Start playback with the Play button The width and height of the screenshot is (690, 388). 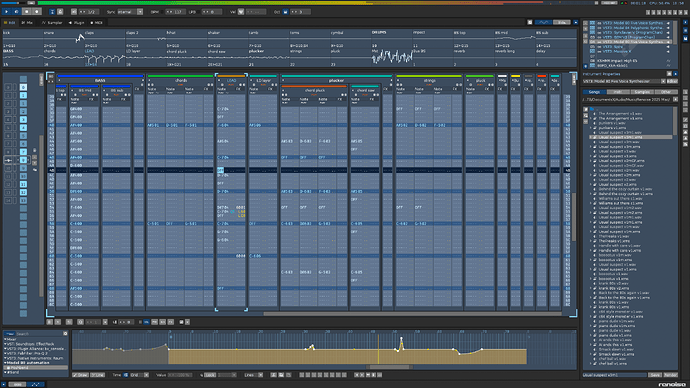7,12
